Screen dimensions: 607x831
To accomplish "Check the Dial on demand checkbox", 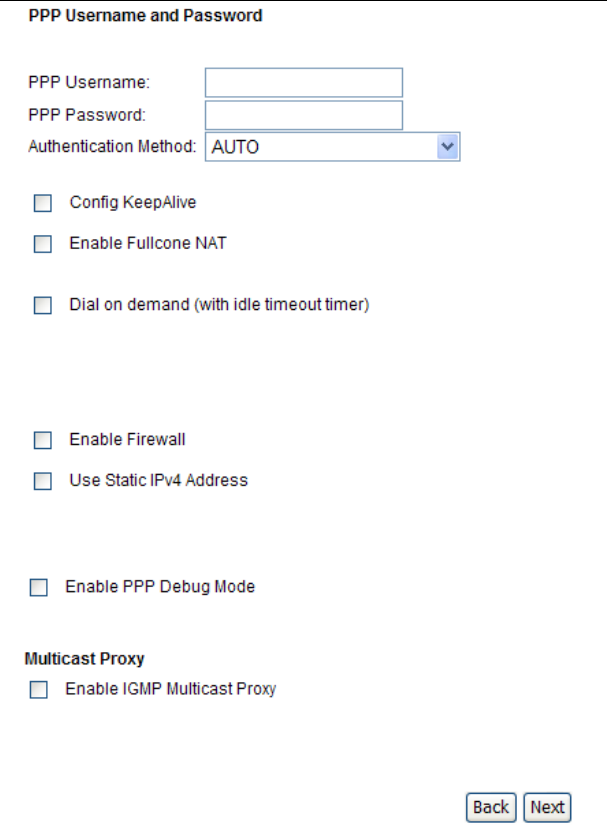I will point(42,306).
